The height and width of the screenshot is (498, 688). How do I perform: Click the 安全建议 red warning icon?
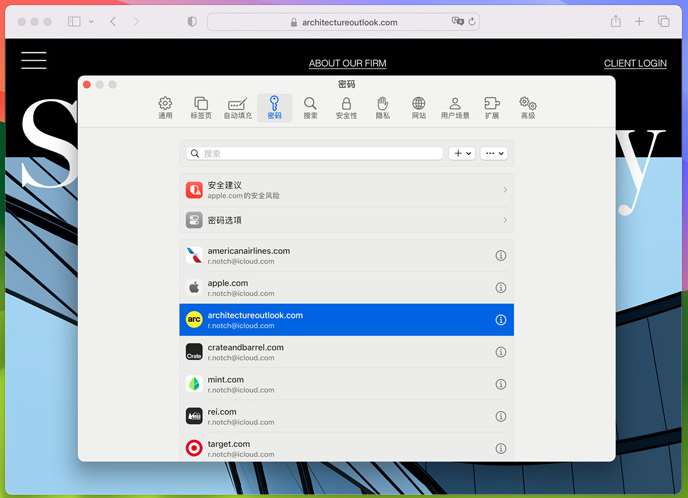pos(194,190)
